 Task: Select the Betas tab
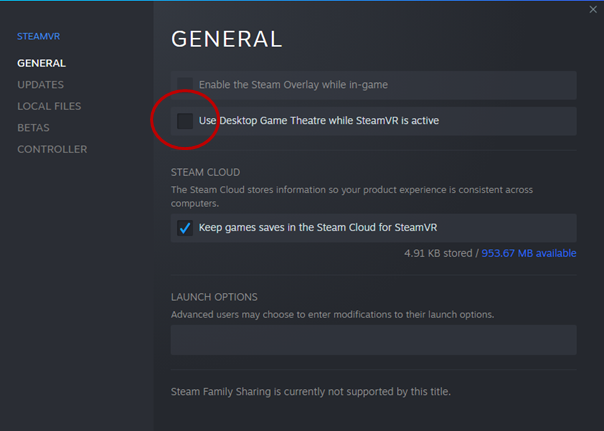(33, 128)
